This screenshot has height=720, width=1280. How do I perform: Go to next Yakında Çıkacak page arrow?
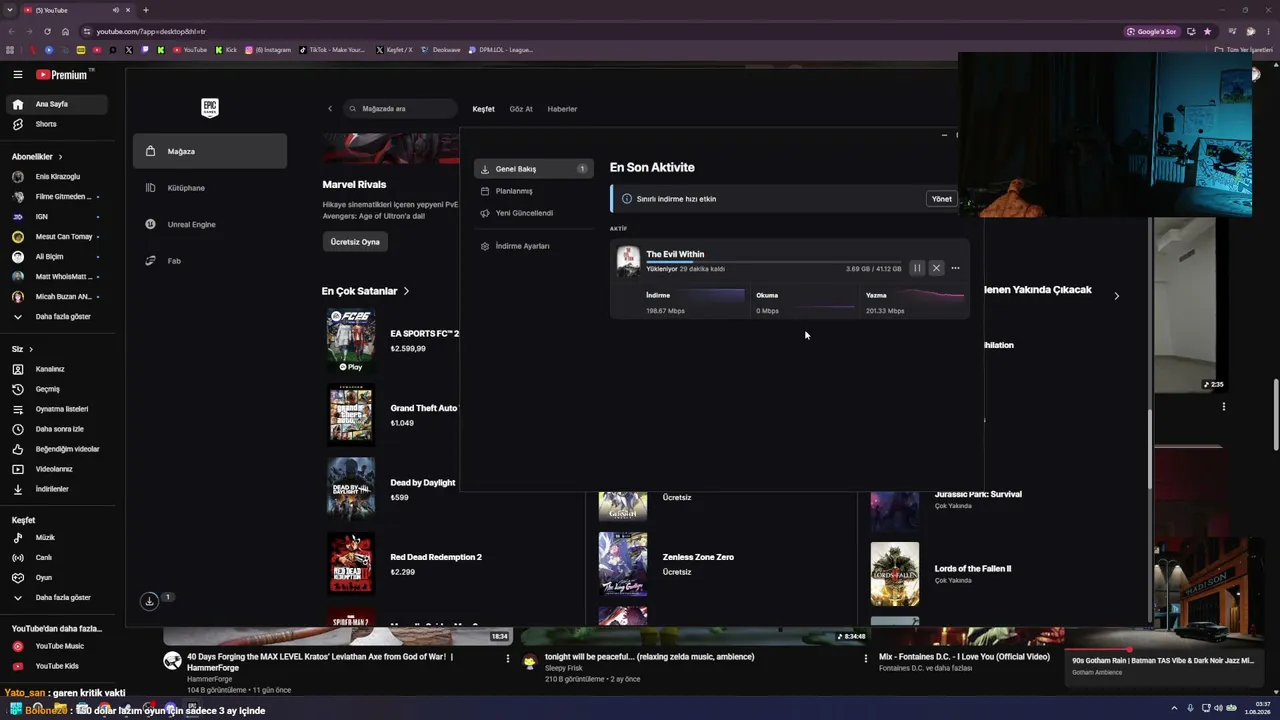coord(1116,296)
